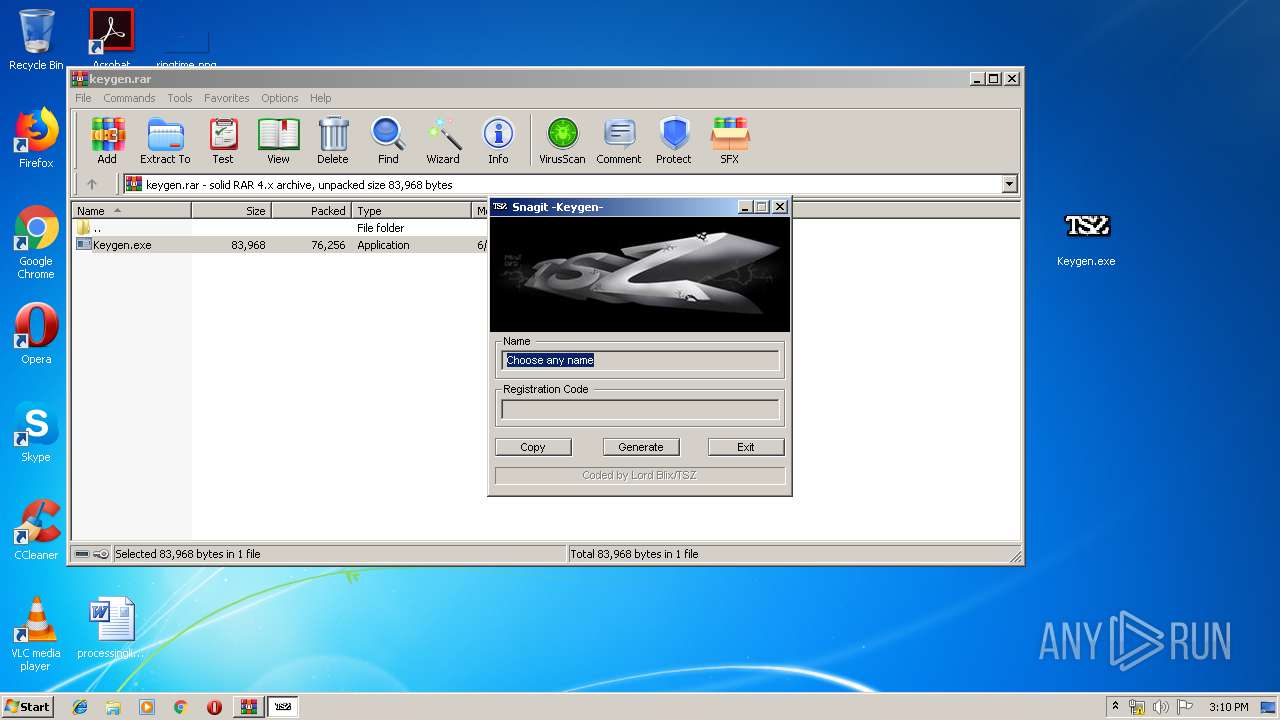Click the Test archive icon
1280x720 pixels.
click(x=223, y=140)
